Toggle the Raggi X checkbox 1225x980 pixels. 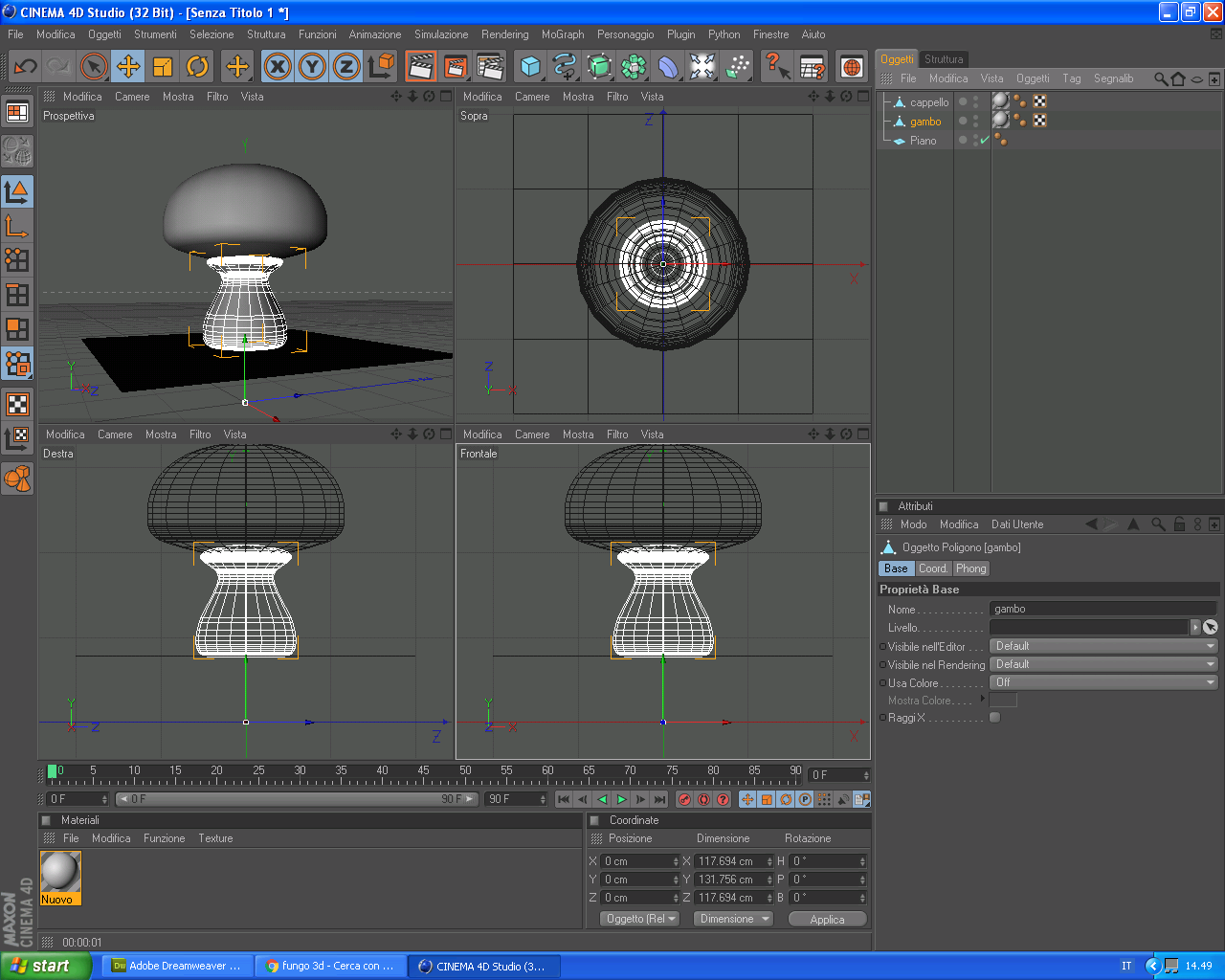click(995, 717)
